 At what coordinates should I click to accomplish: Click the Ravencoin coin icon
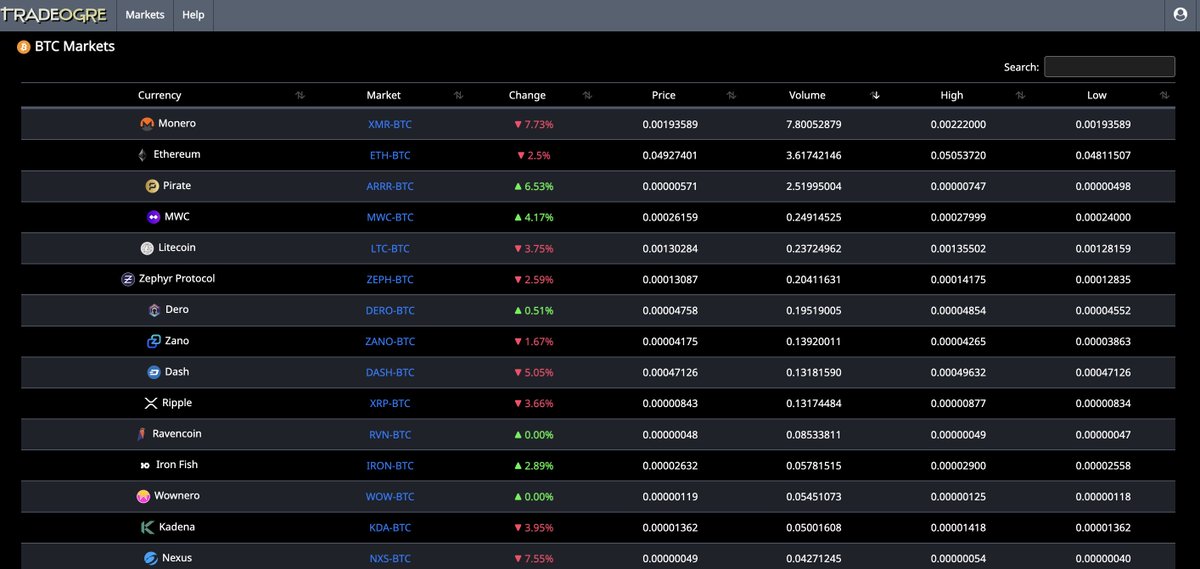tap(141, 434)
